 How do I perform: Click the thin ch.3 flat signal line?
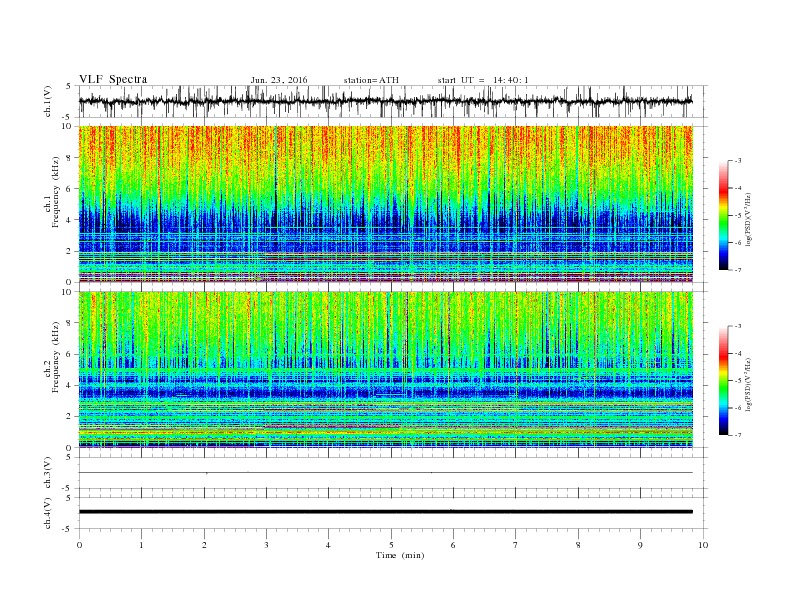pyautogui.click(x=385, y=473)
